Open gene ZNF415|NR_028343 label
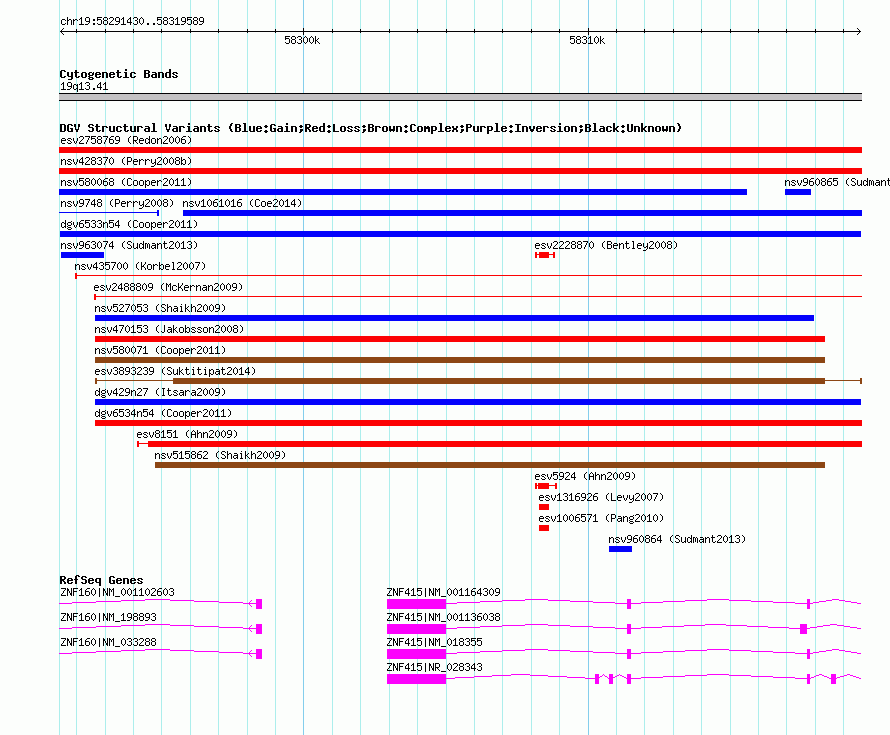The height and width of the screenshot is (735, 890). click(434, 667)
